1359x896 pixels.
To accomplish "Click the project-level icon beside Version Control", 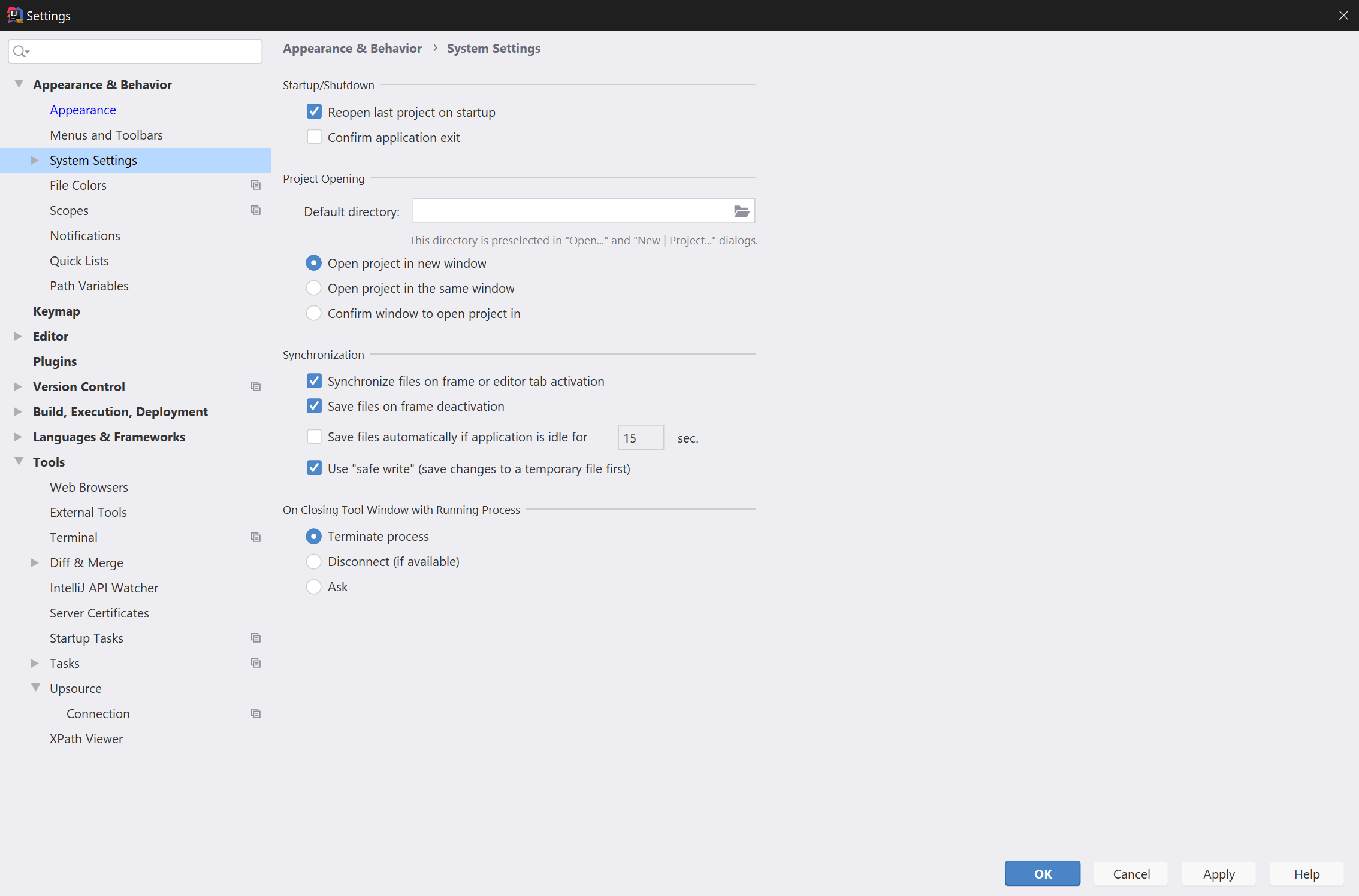I will click(x=256, y=387).
